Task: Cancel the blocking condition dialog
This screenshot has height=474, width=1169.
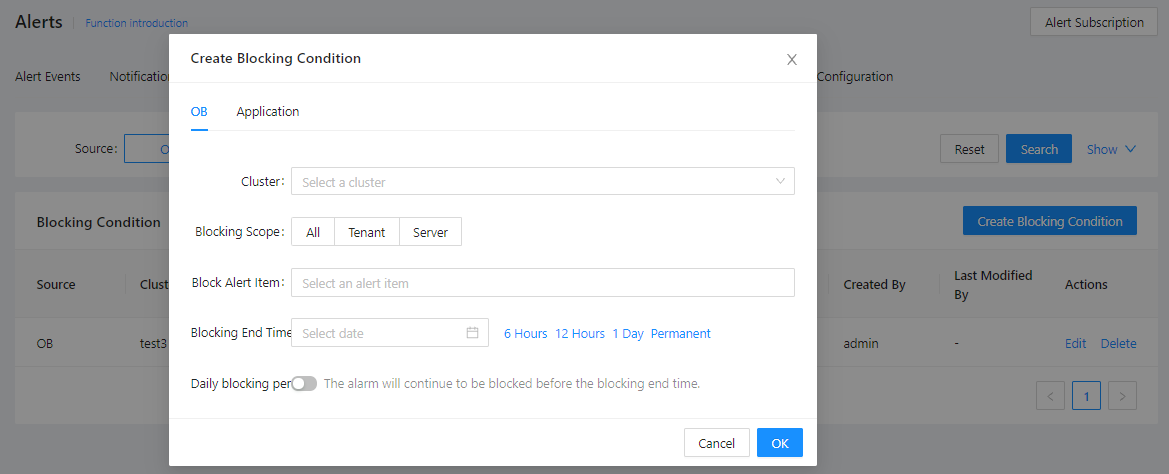Action: click(716, 443)
